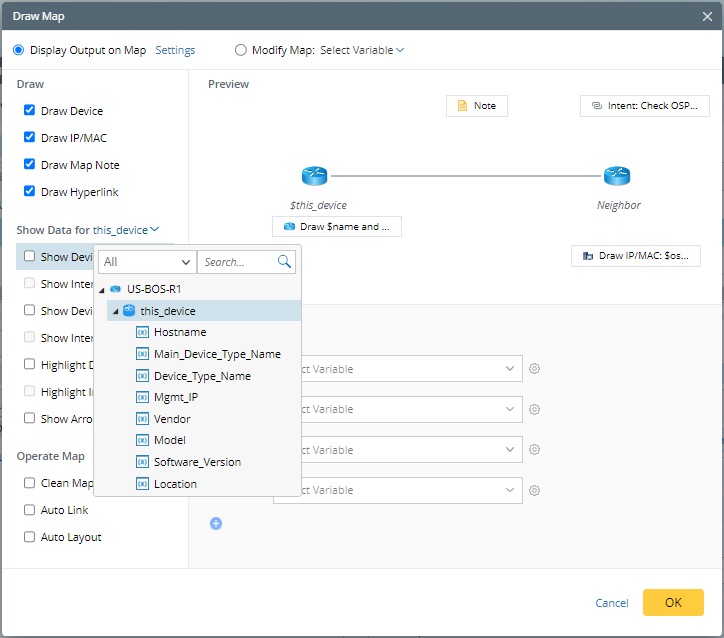Click the search magnifier icon in variable popup

pos(285,262)
